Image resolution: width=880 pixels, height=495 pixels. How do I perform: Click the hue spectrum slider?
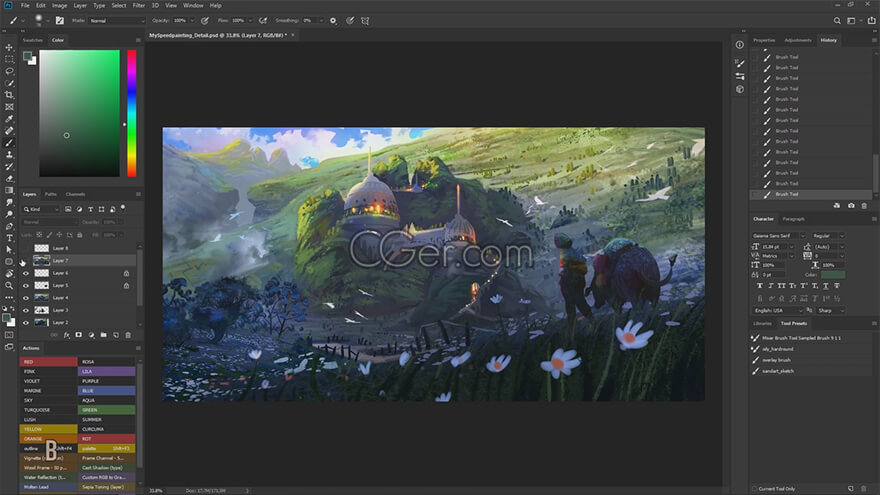132,113
